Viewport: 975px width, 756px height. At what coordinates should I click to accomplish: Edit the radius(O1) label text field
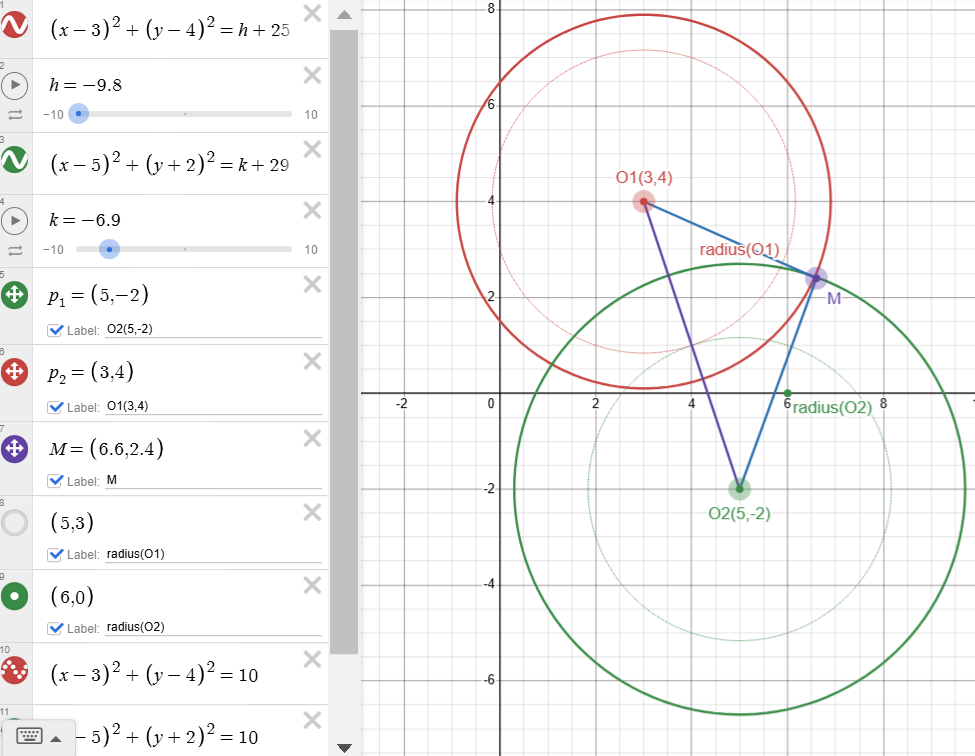pos(212,554)
